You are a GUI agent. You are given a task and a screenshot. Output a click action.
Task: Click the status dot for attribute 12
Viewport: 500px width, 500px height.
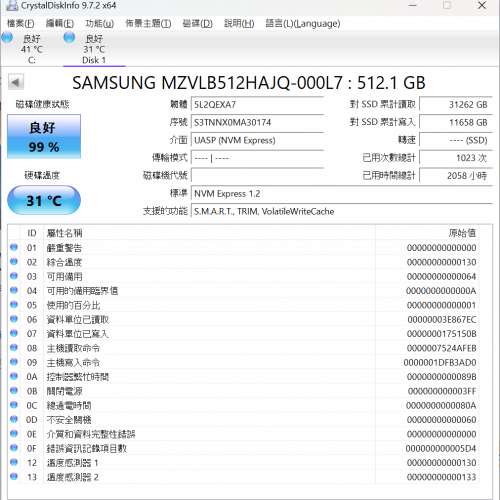click(x=14, y=462)
